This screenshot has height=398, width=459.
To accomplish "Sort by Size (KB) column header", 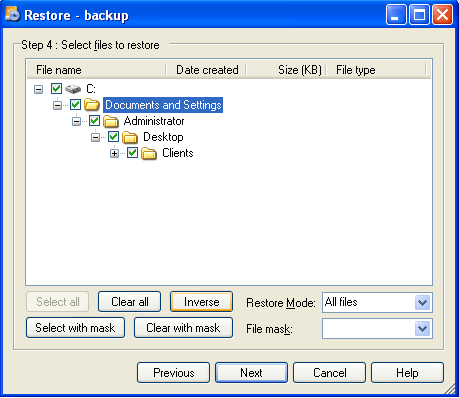I will coord(286,70).
